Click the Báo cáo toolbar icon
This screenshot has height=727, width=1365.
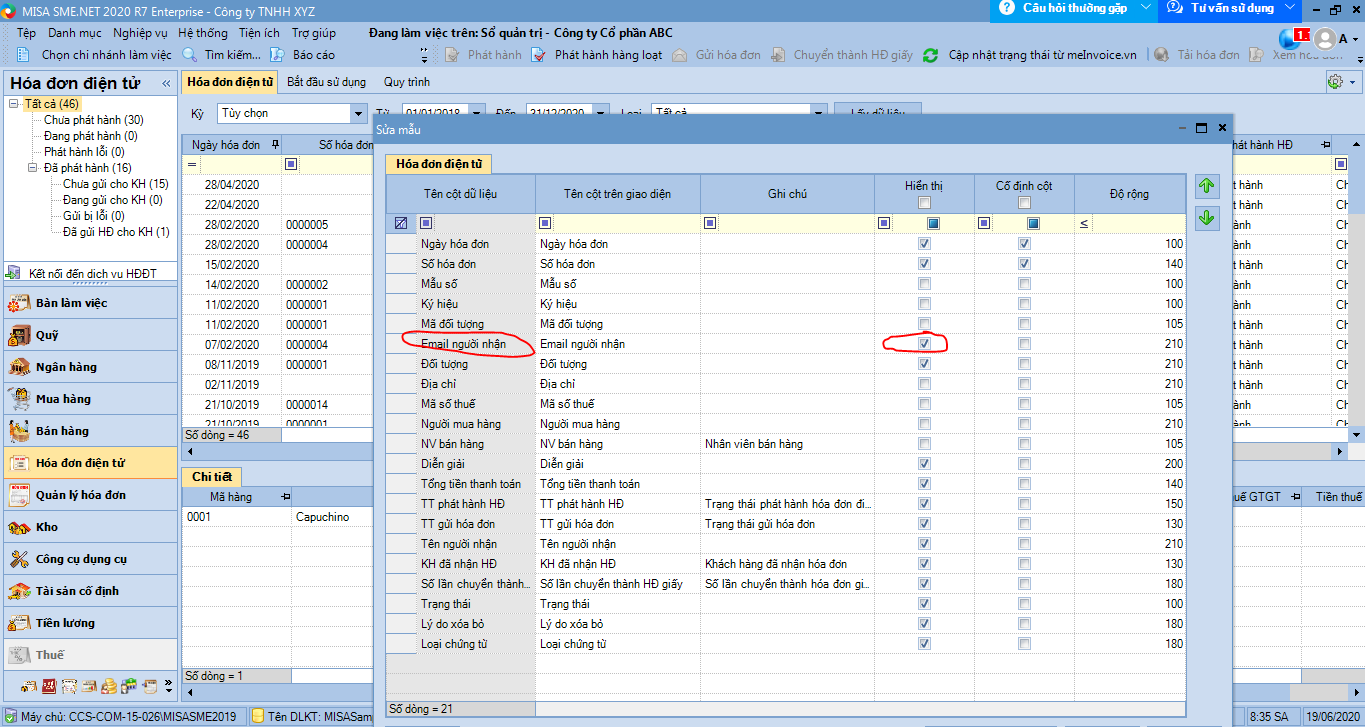coord(278,55)
